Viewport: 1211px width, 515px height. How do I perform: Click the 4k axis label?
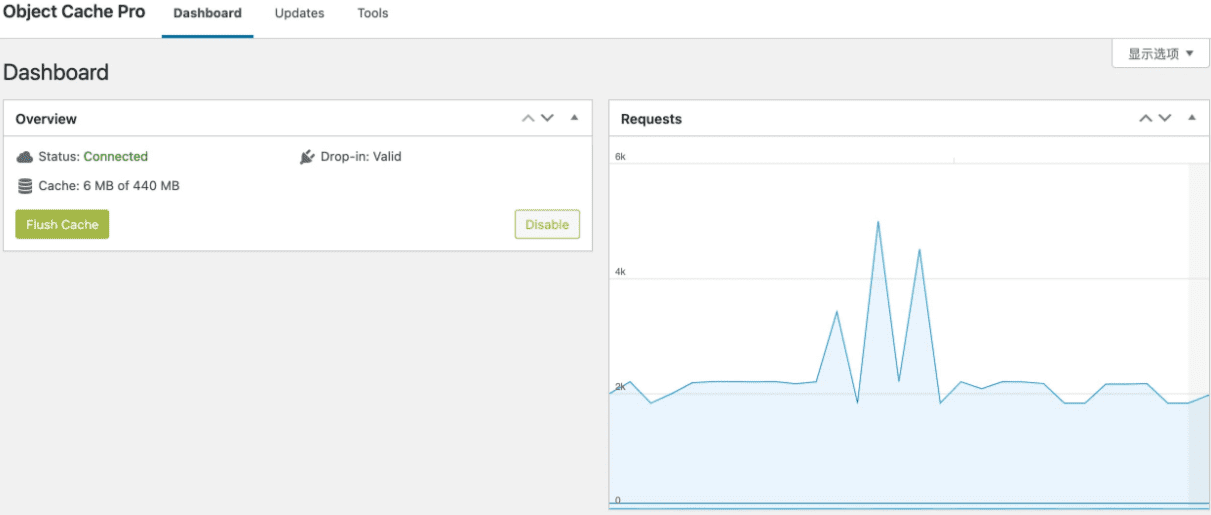click(x=620, y=271)
